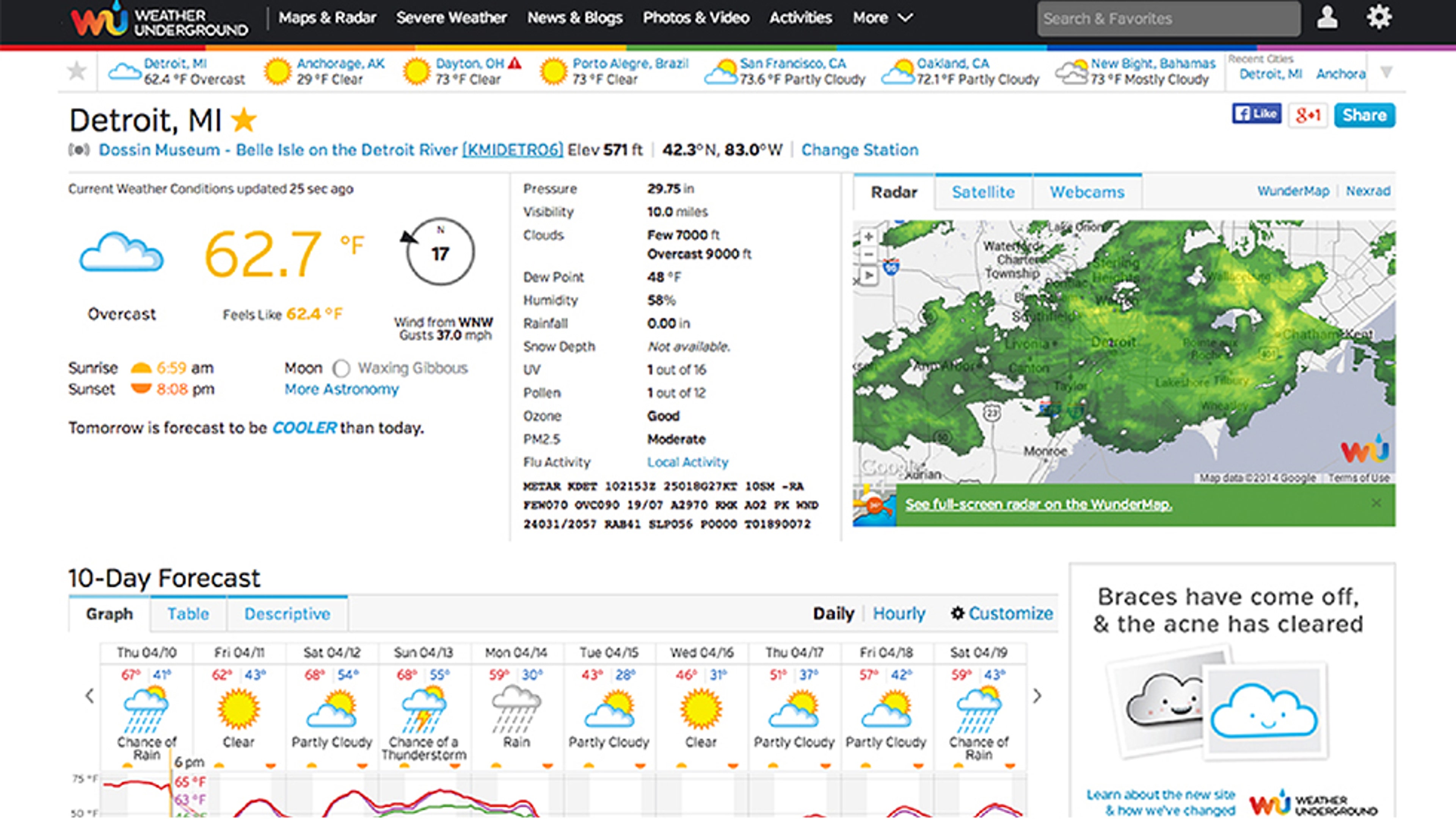
Task: Click the Search & Favorites input field
Action: coord(1168,19)
